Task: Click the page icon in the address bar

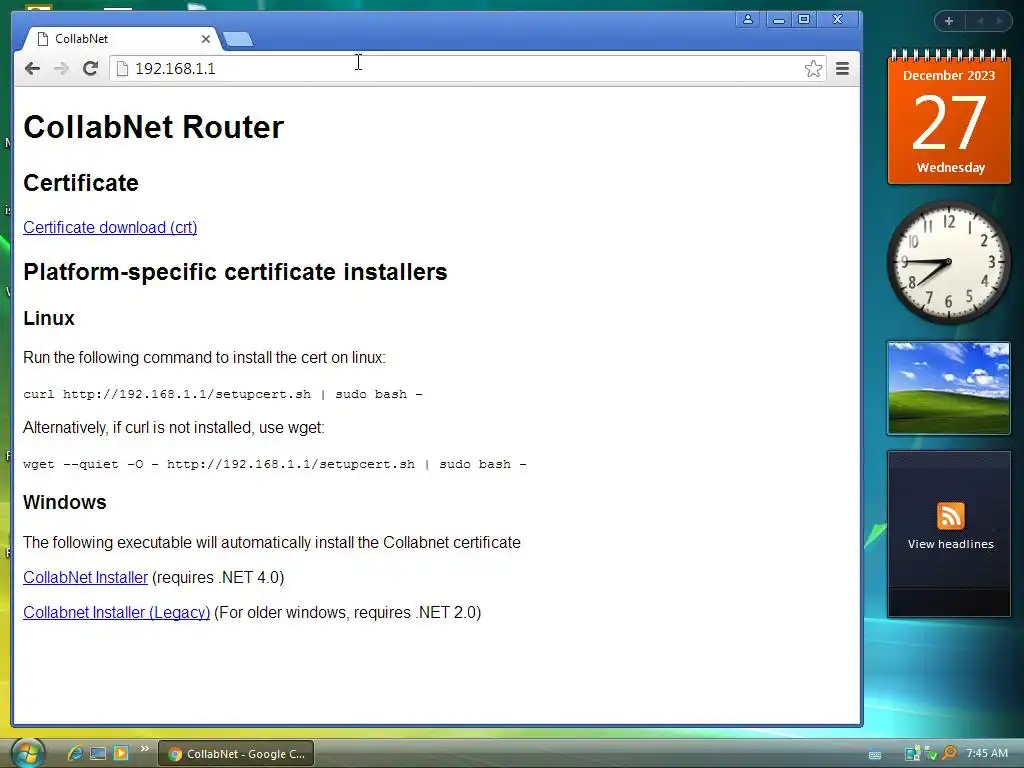Action: click(122, 69)
